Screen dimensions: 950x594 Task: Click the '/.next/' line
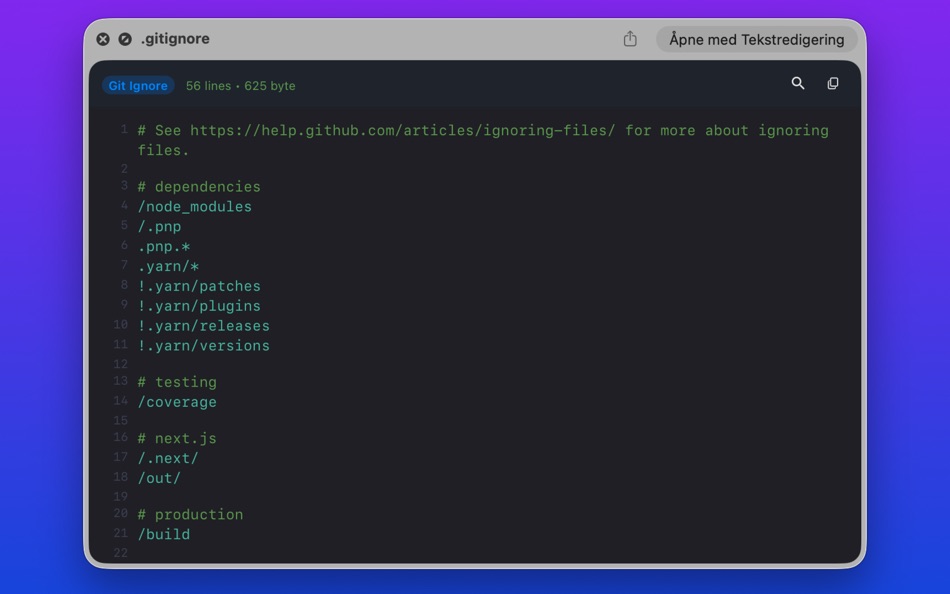pyautogui.click(x=168, y=459)
